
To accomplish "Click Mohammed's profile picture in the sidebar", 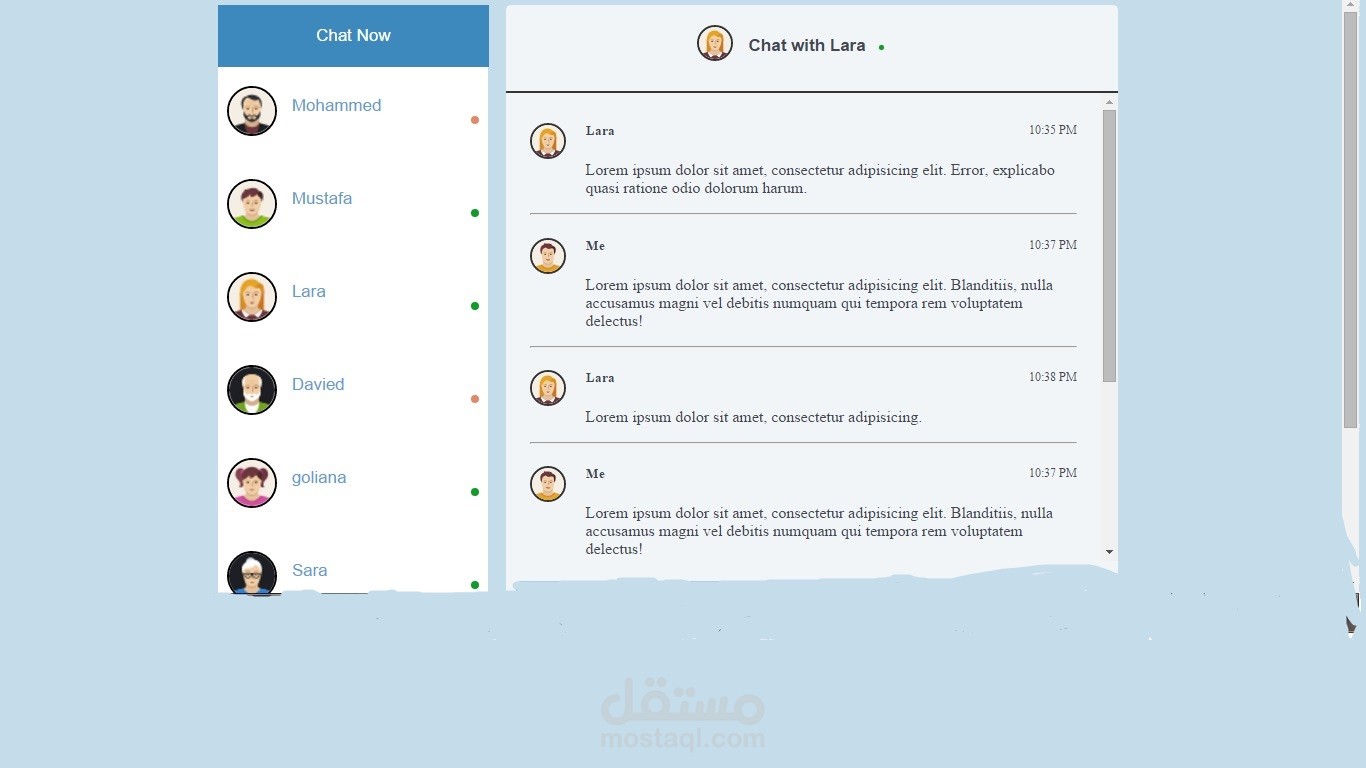I will (x=251, y=110).
